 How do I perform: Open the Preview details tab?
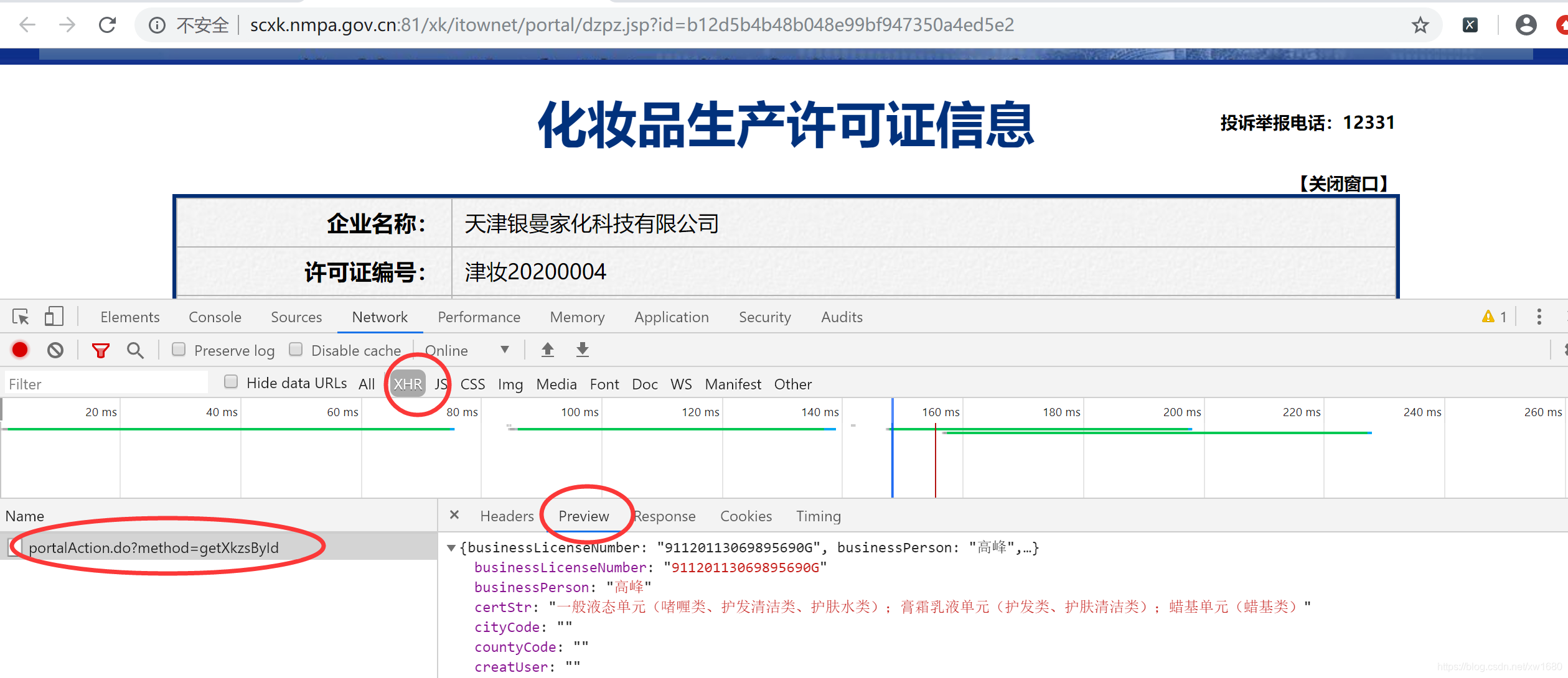tap(583, 516)
